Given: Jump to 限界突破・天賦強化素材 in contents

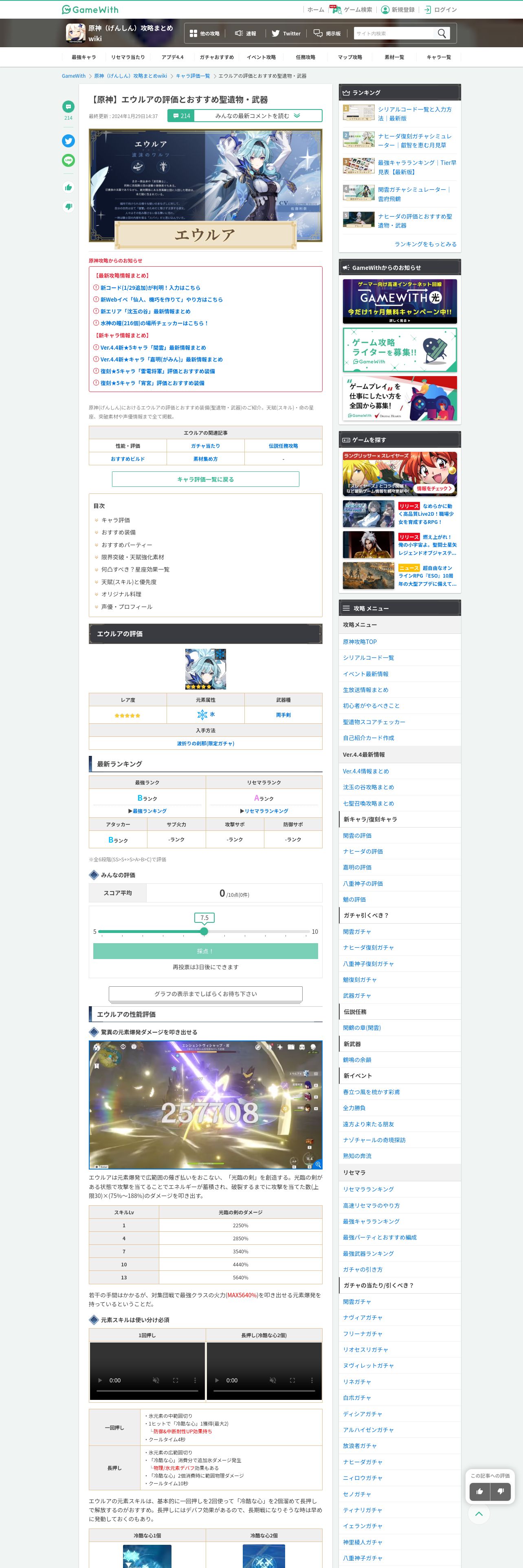Looking at the screenshot, I should (132, 557).
